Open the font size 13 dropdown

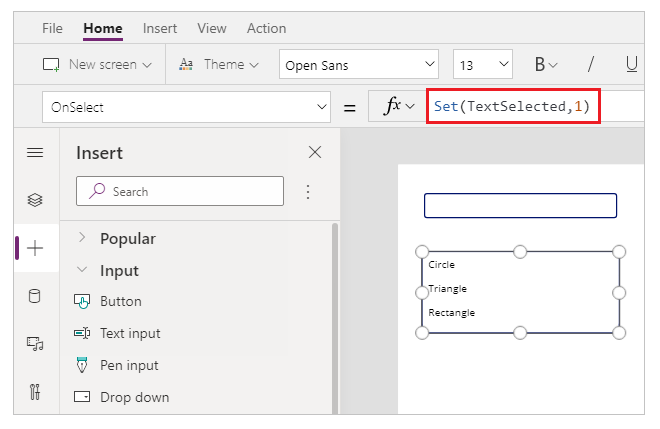[x=482, y=65]
